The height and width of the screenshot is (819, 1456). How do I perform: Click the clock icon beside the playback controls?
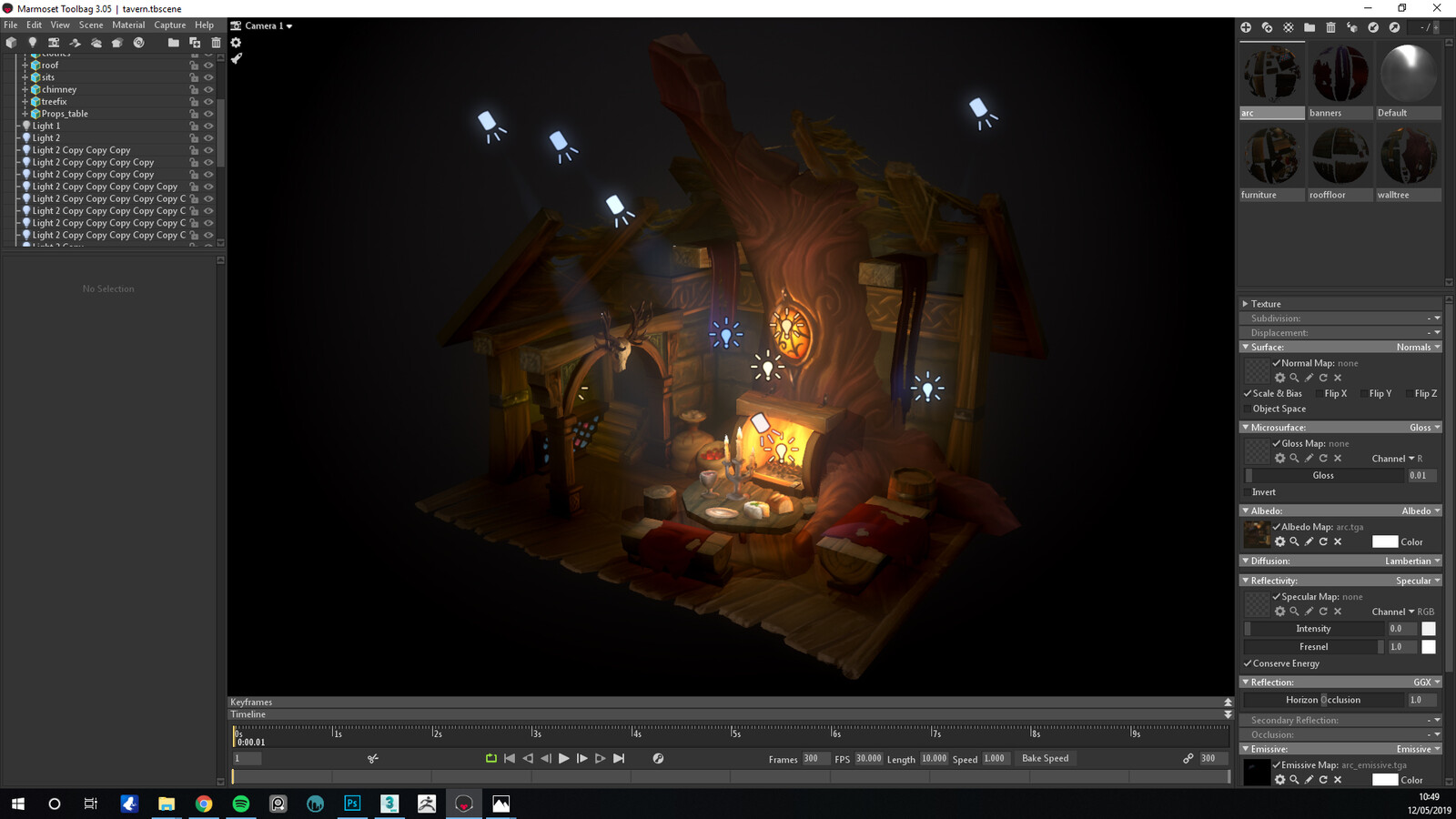658,758
